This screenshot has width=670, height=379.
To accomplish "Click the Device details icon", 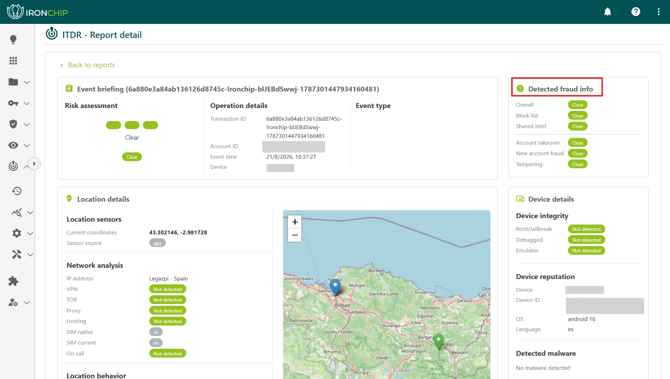I will click(520, 199).
